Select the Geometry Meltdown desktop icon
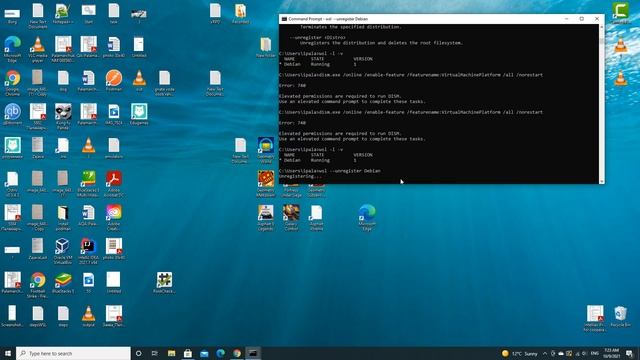The image size is (640, 360). tap(266, 183)
